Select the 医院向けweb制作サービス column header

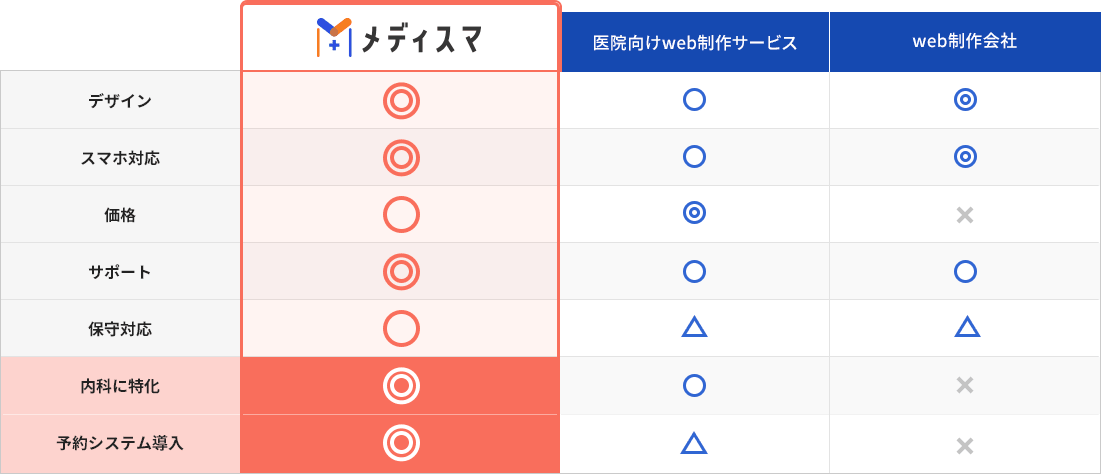coord(694,42)
